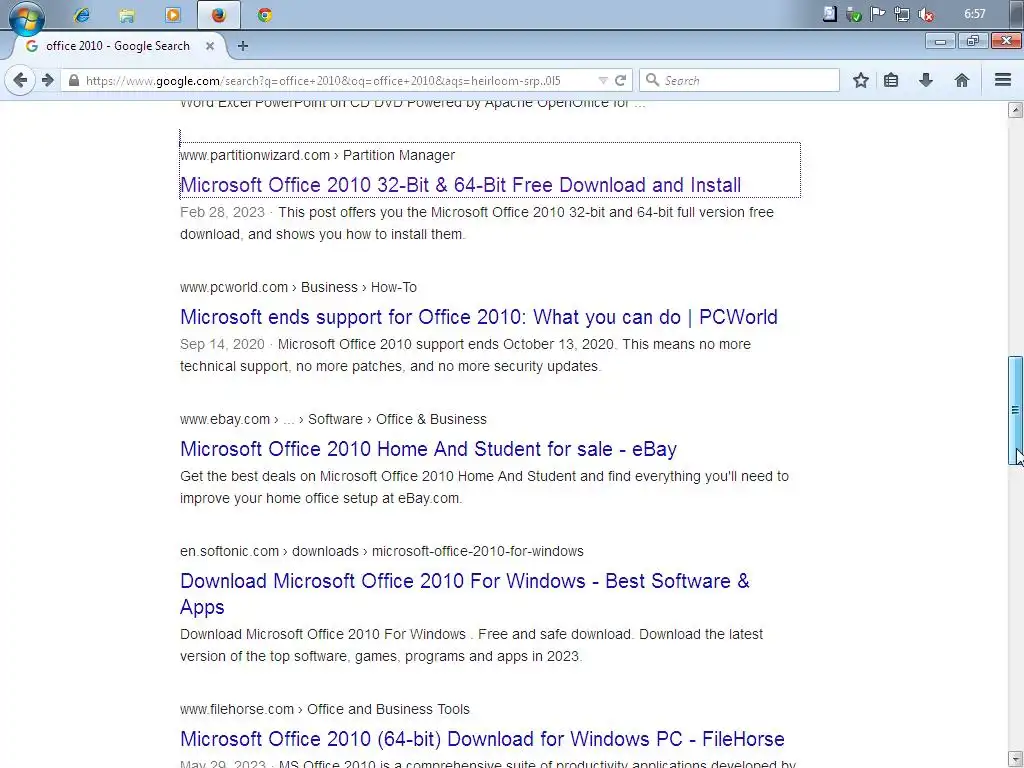This screenshot has width=1024, height=768.
Task: Click 'www.pcworld.com › Business › How-To' breadcrumb
Action: [298, 287]
